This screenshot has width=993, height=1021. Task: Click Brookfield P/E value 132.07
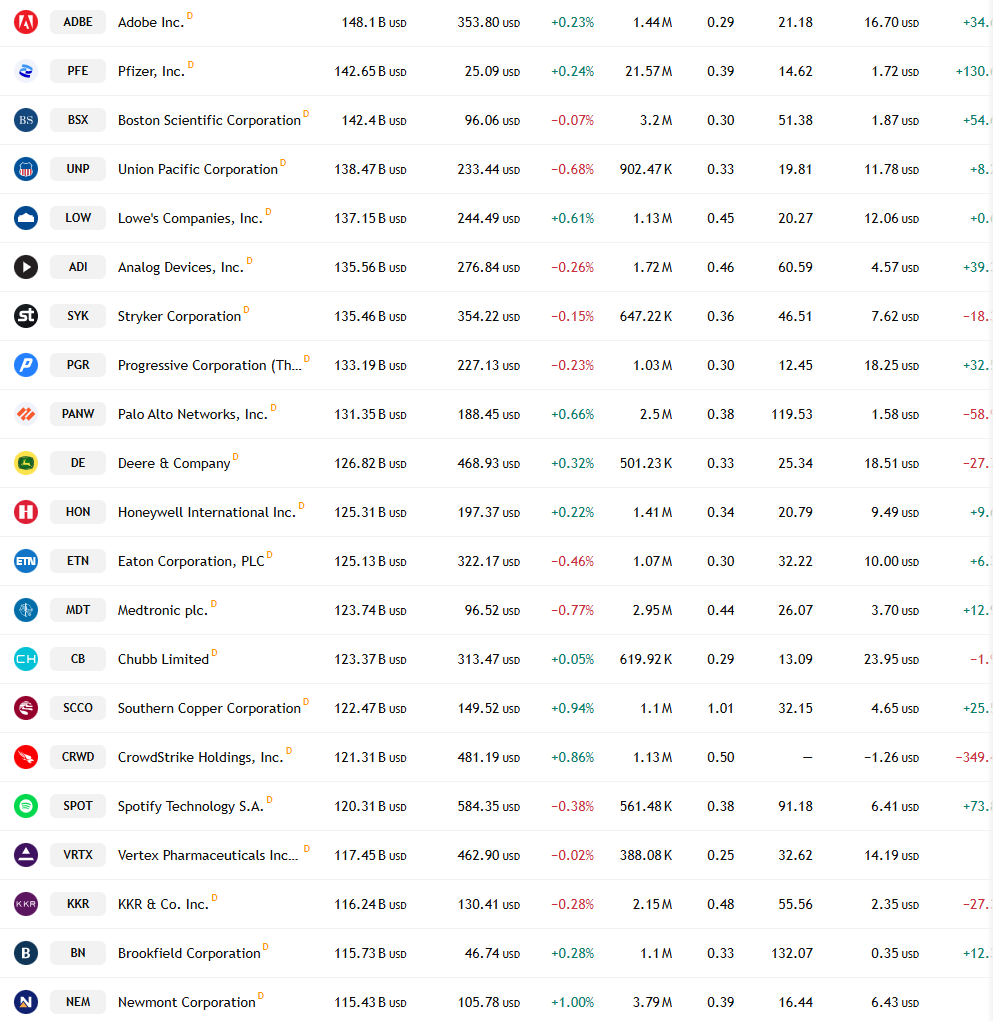click(792, 953)
